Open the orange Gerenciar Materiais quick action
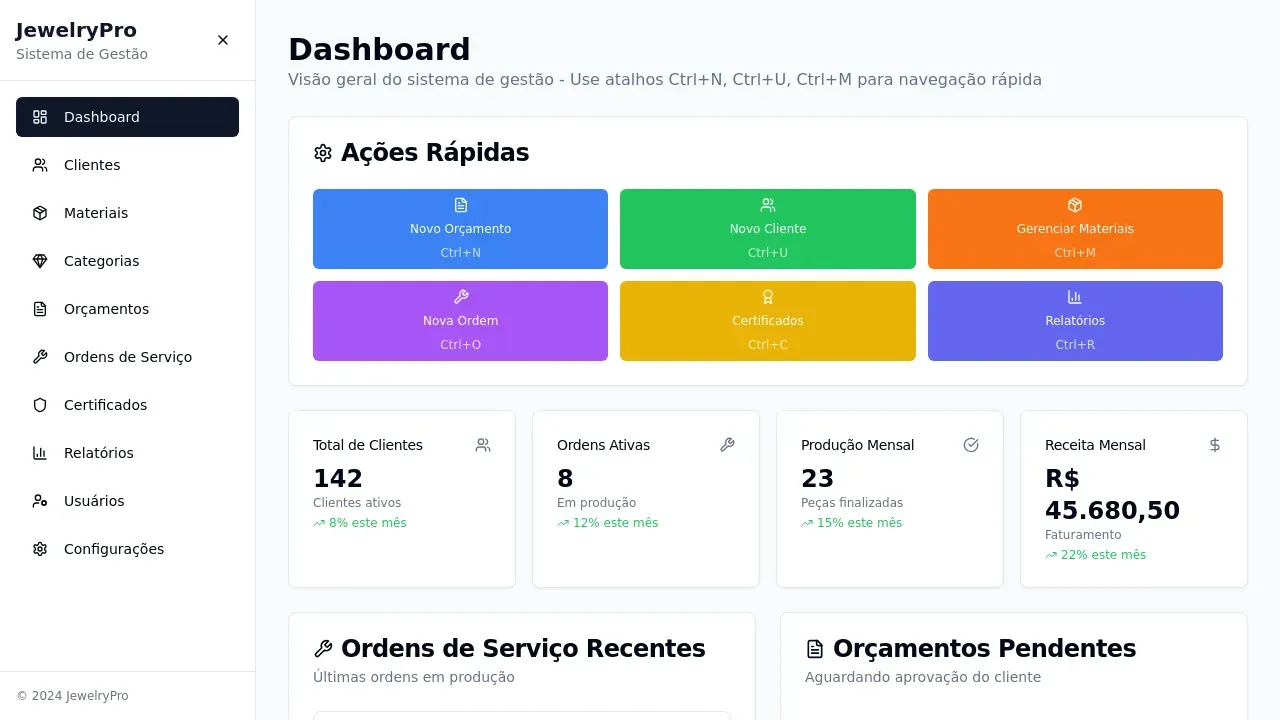The height and width of the screenshot is (720, 1280). [1075, 229]
